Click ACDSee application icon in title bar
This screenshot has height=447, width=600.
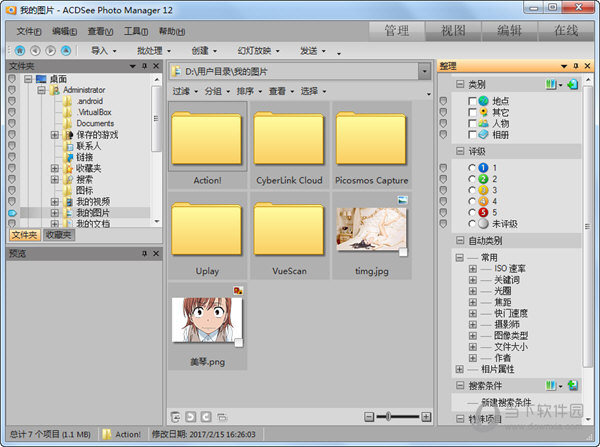tap(11, 10)
